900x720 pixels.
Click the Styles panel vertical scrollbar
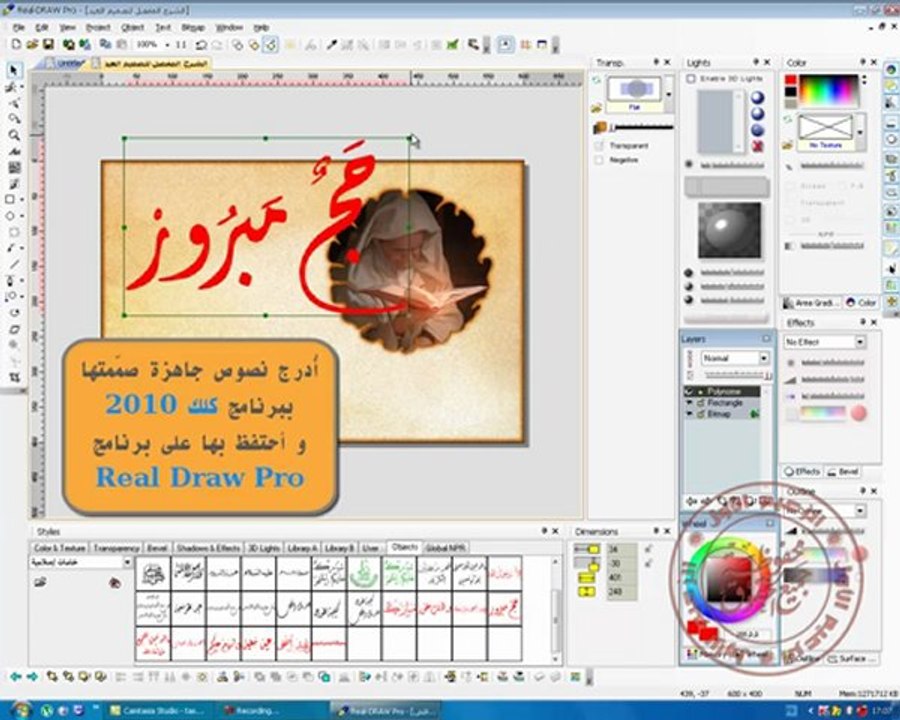tap(555, 610)
